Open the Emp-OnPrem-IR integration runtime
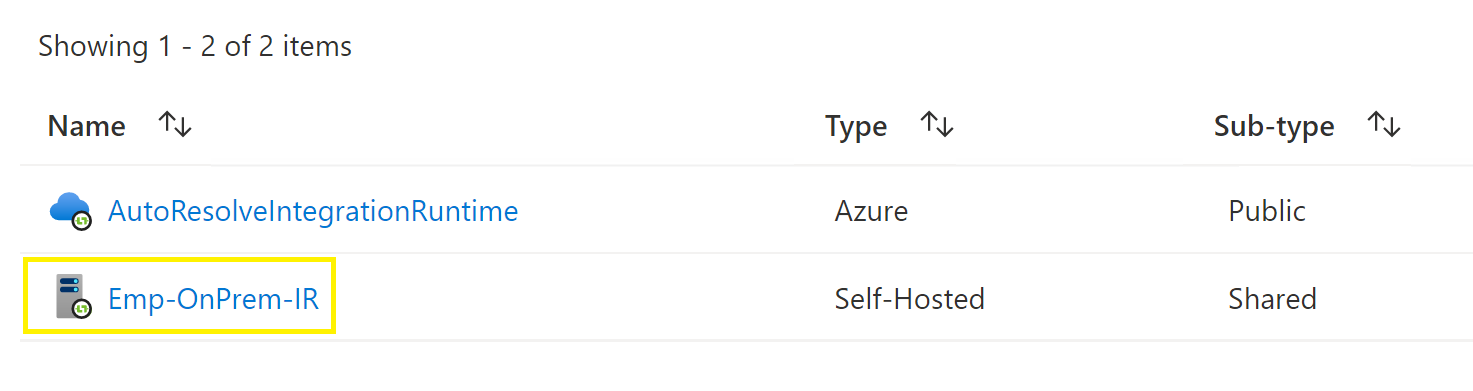This screenshot has height=391, width=1473. 214,298
